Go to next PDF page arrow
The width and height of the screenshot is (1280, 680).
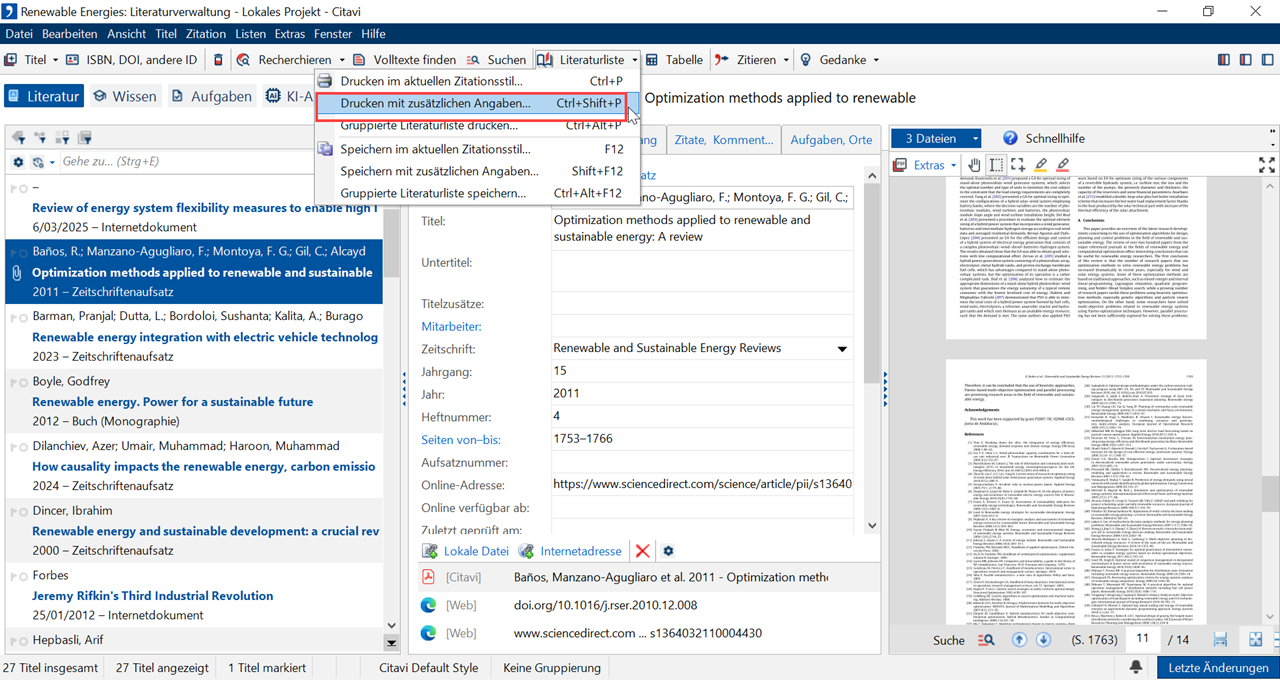(x=1043, y=640)
